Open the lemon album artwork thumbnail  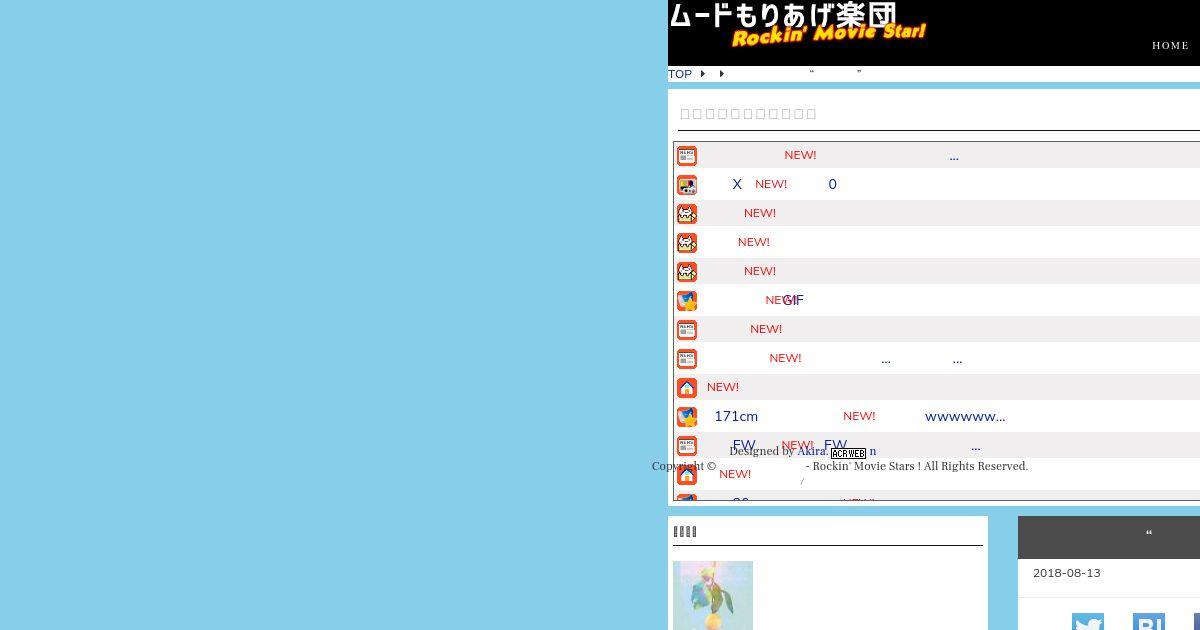(713, 596)
